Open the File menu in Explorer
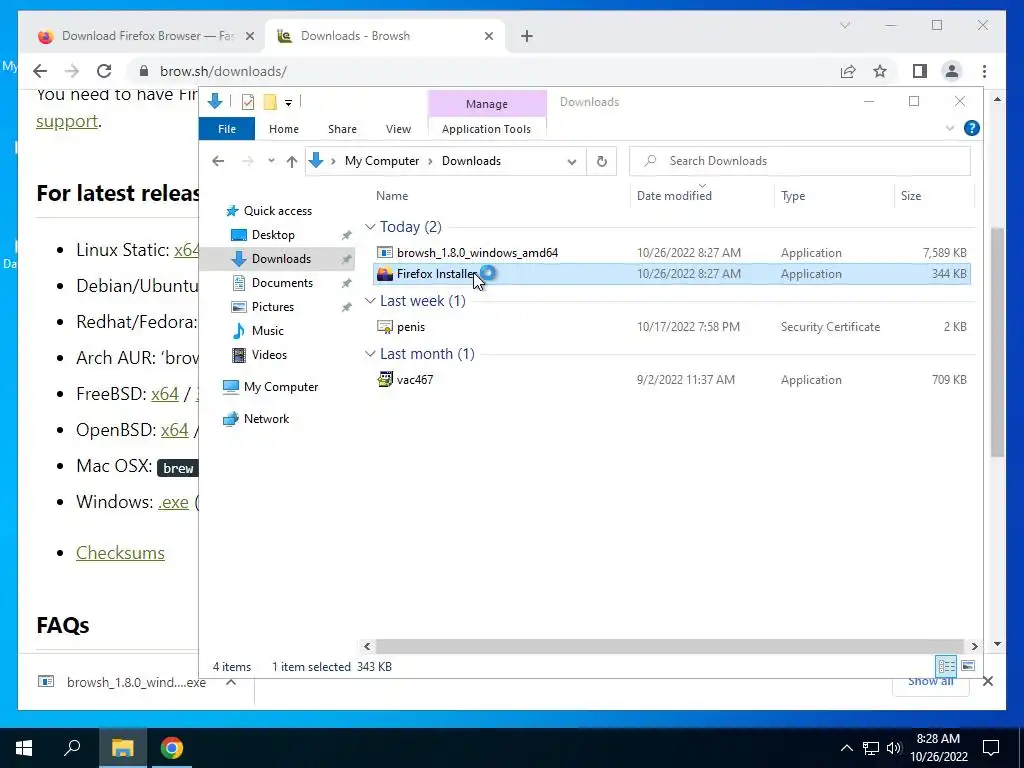1024x768 pixels. coord(227,129)
